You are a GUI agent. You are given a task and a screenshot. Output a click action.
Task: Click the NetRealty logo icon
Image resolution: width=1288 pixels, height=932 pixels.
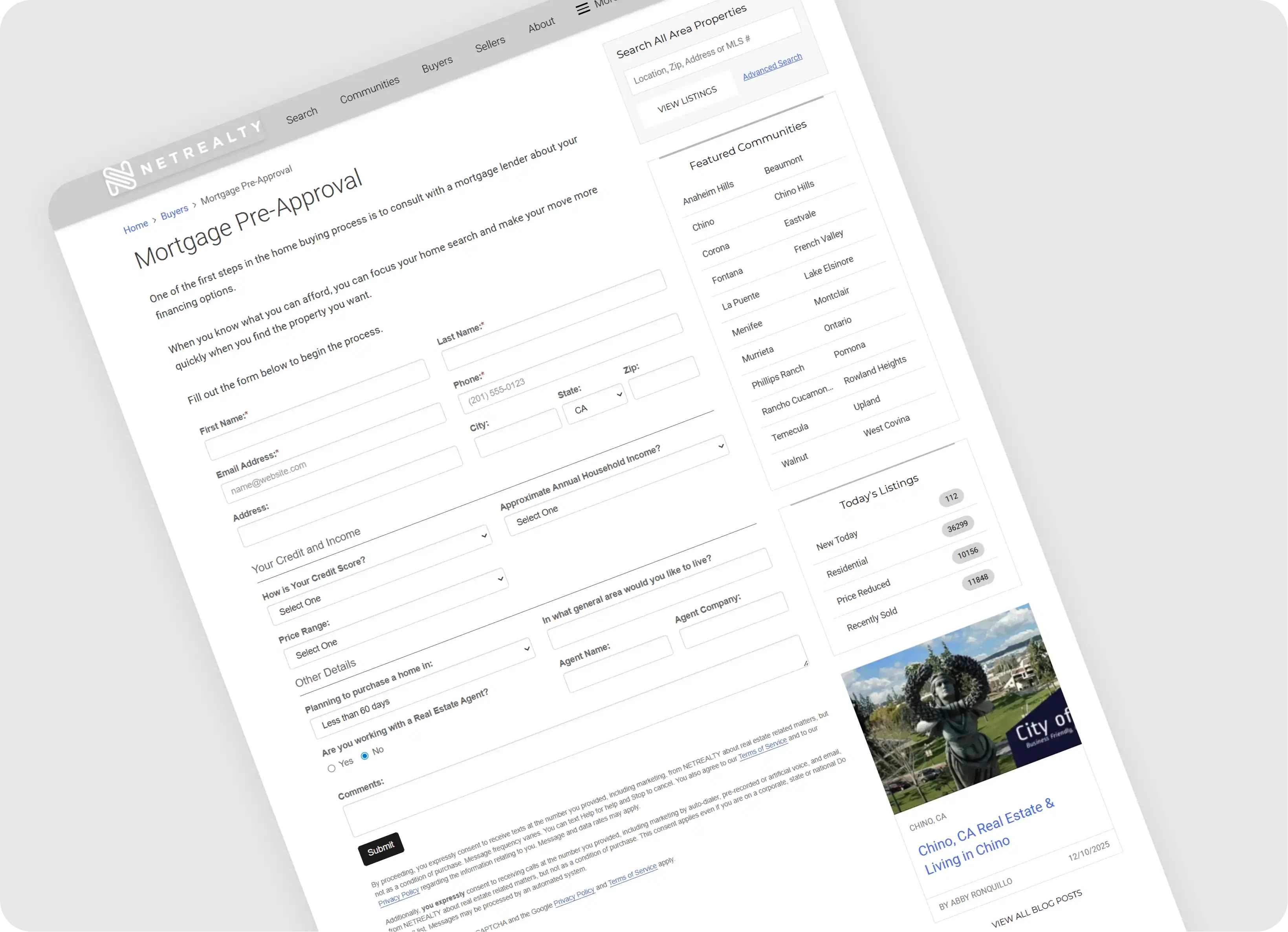click(119, 178)
